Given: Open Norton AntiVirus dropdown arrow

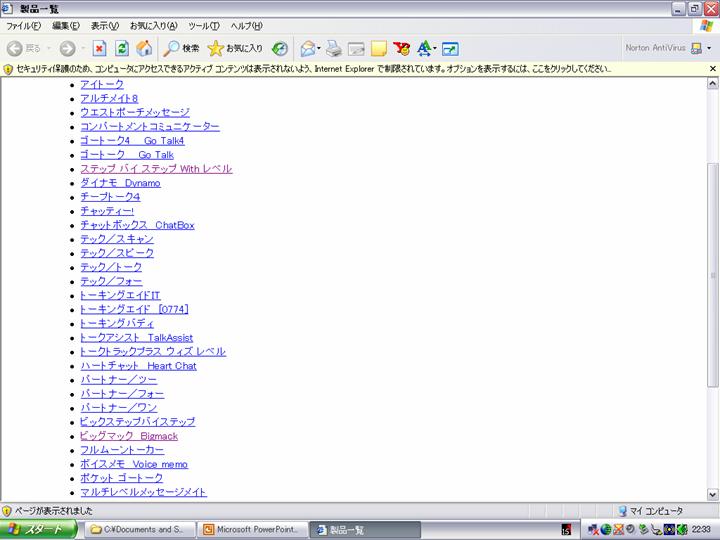Looking at the screenshot, I should pyautogui.click(x=709, y=48).
